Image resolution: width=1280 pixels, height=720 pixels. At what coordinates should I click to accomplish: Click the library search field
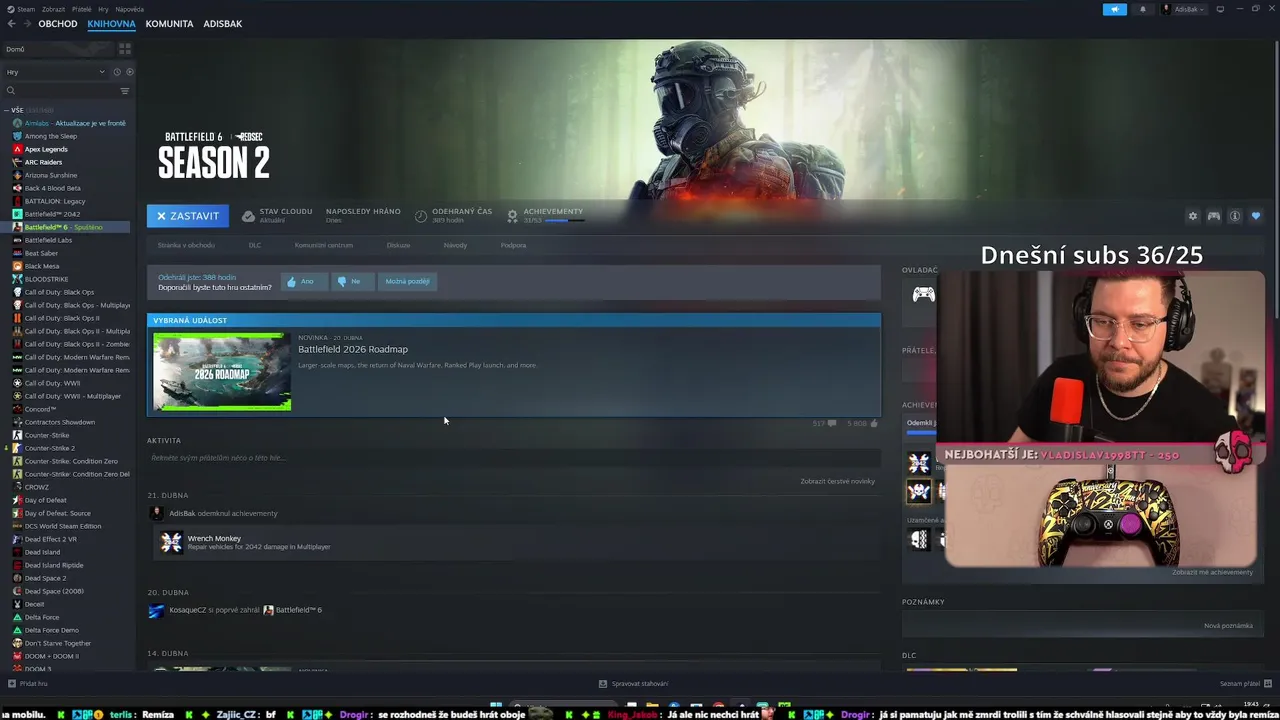coord(60,91)
